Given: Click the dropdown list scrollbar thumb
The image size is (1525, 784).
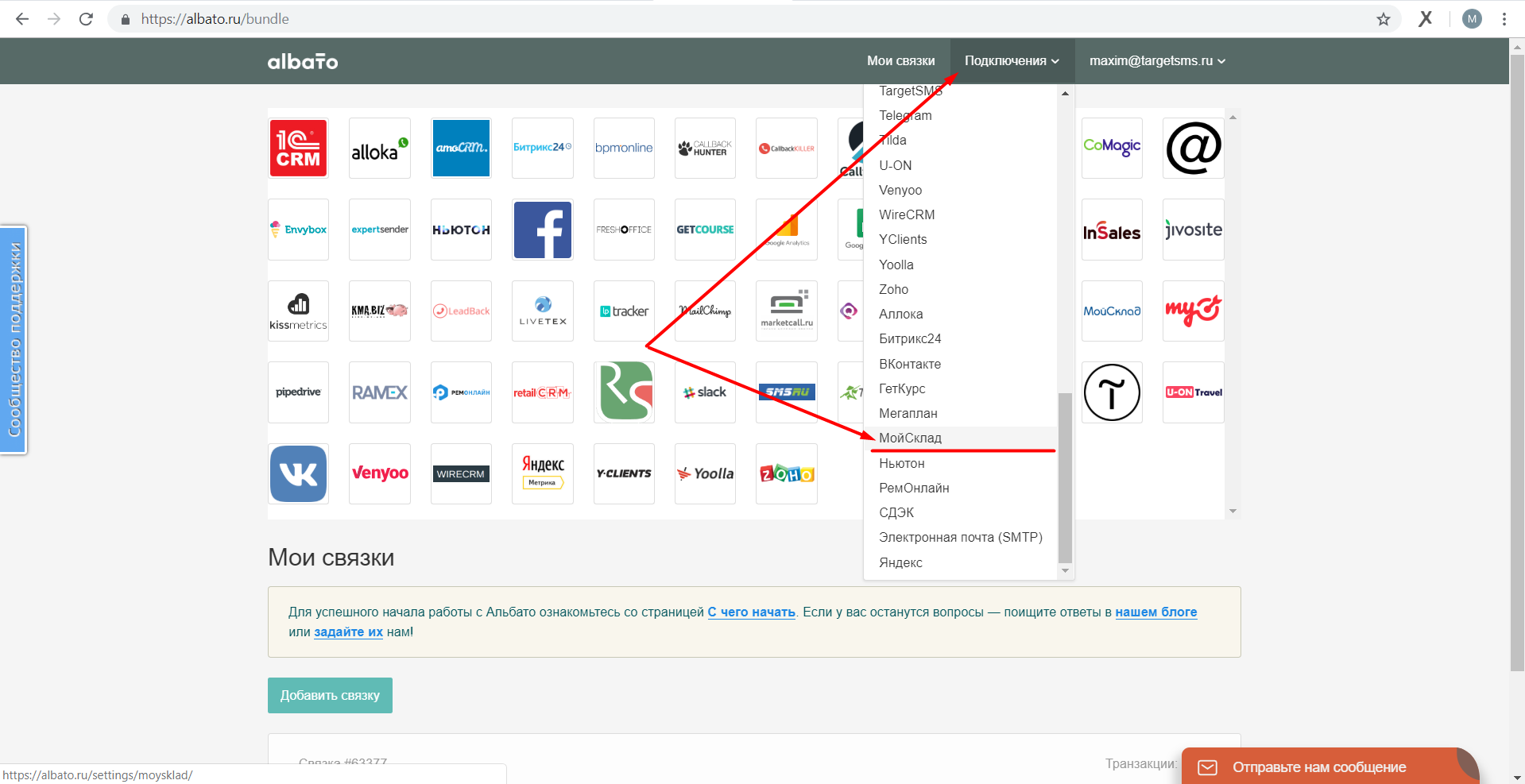Looking at the screenshot, I should tap(1065, 477).
